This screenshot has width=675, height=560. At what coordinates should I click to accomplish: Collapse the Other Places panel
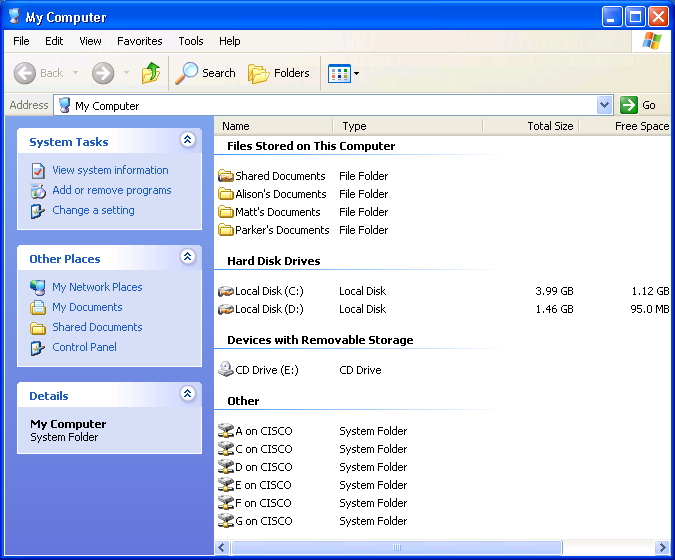click(x=187, y=258)
